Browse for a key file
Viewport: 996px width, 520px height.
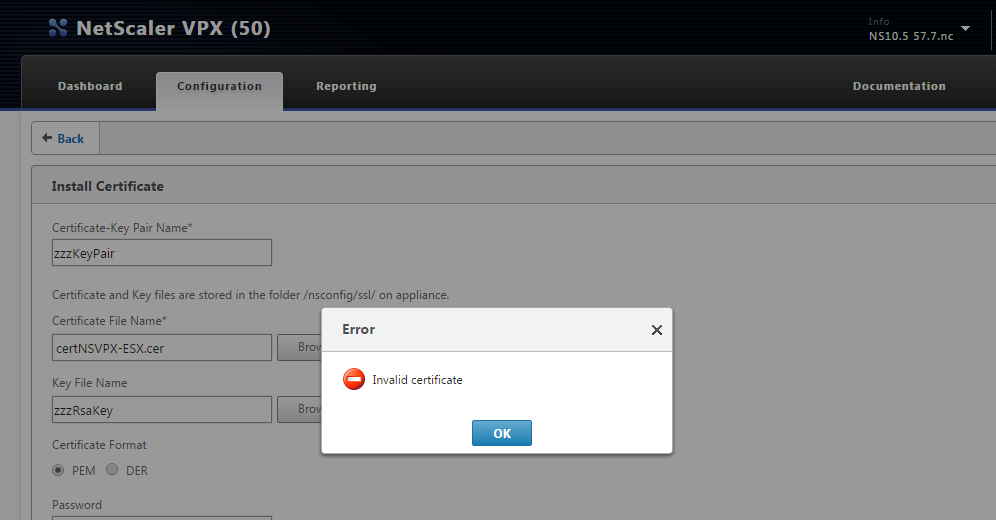[299, 410]
